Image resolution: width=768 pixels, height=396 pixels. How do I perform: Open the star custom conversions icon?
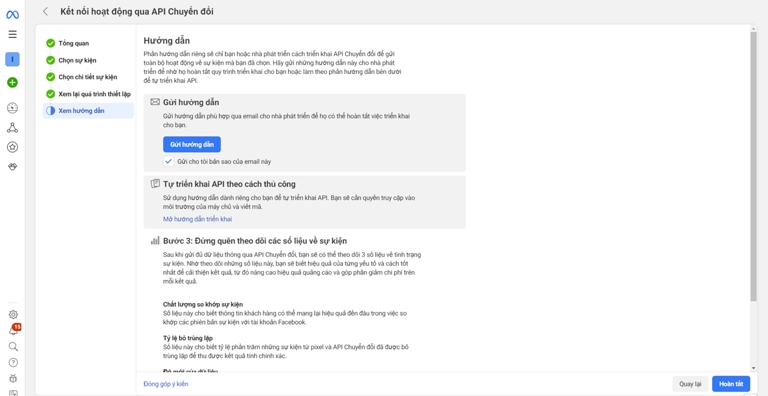(x=12, y=147)
